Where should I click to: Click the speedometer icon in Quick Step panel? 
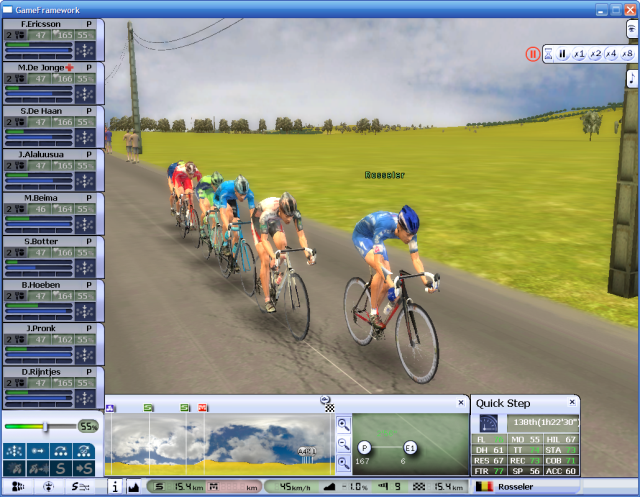click(x=489, y=423)
